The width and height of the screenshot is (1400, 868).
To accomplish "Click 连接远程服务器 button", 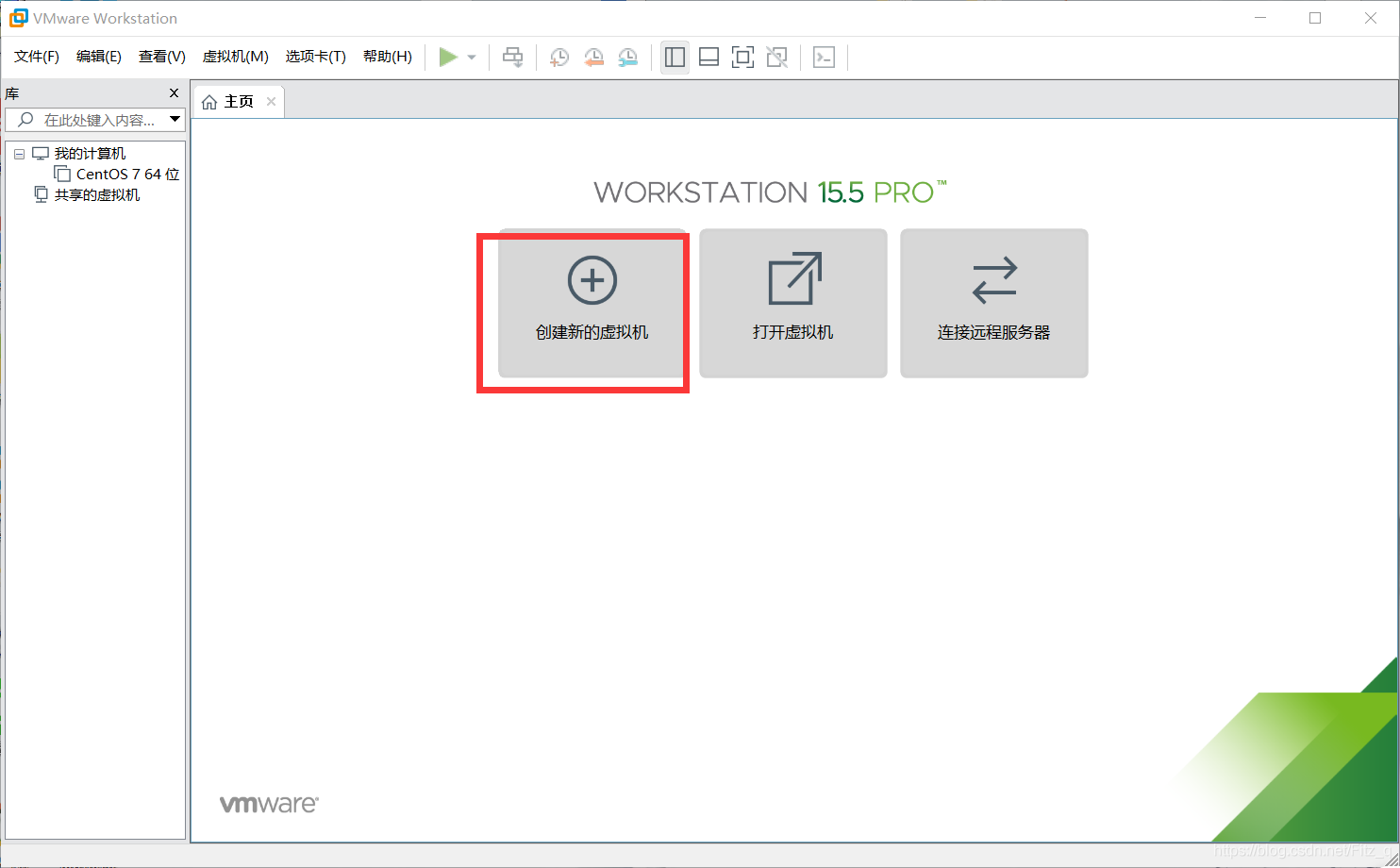I will [994, 303].
